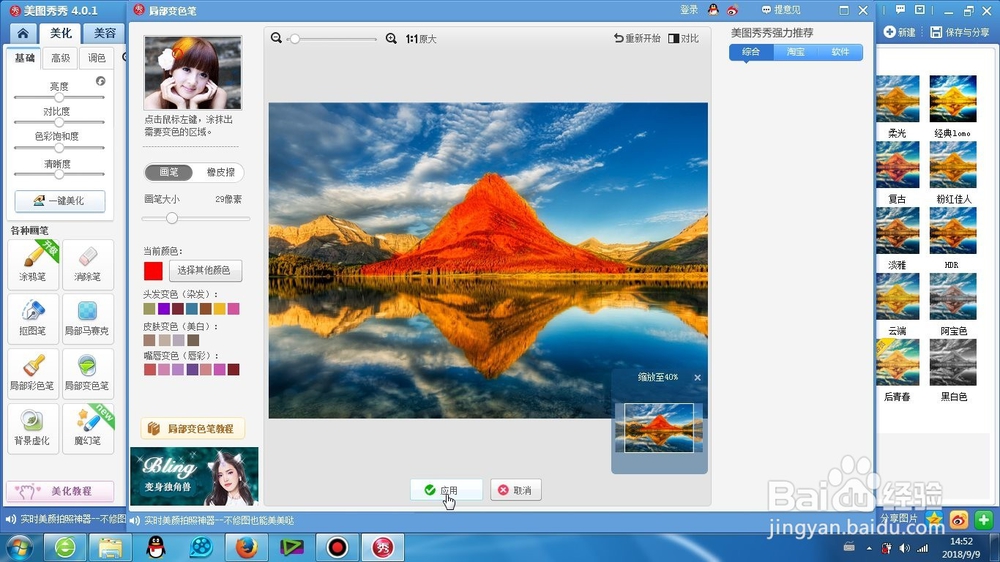
Task: Click the zoom in magnifier icon
Action: [x=391, y=38]
